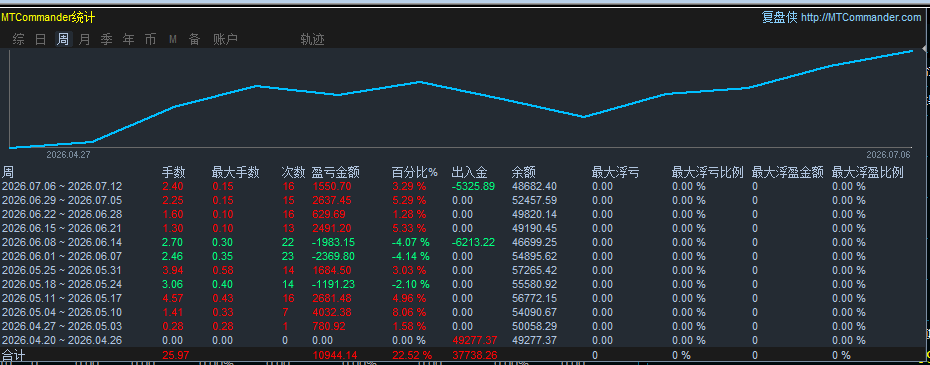Click the 余额 column header
The height and width of the screenshot is (365, 930).
pos(524,173)
